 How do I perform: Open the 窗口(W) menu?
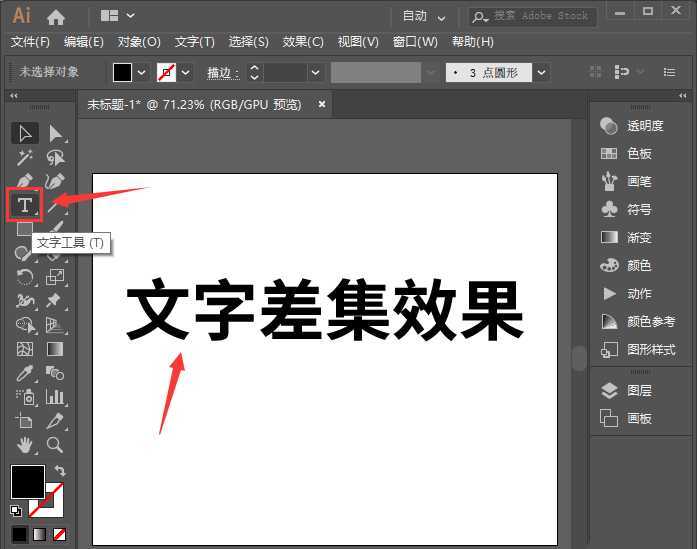pyautogui.click(x=415, y=42)
